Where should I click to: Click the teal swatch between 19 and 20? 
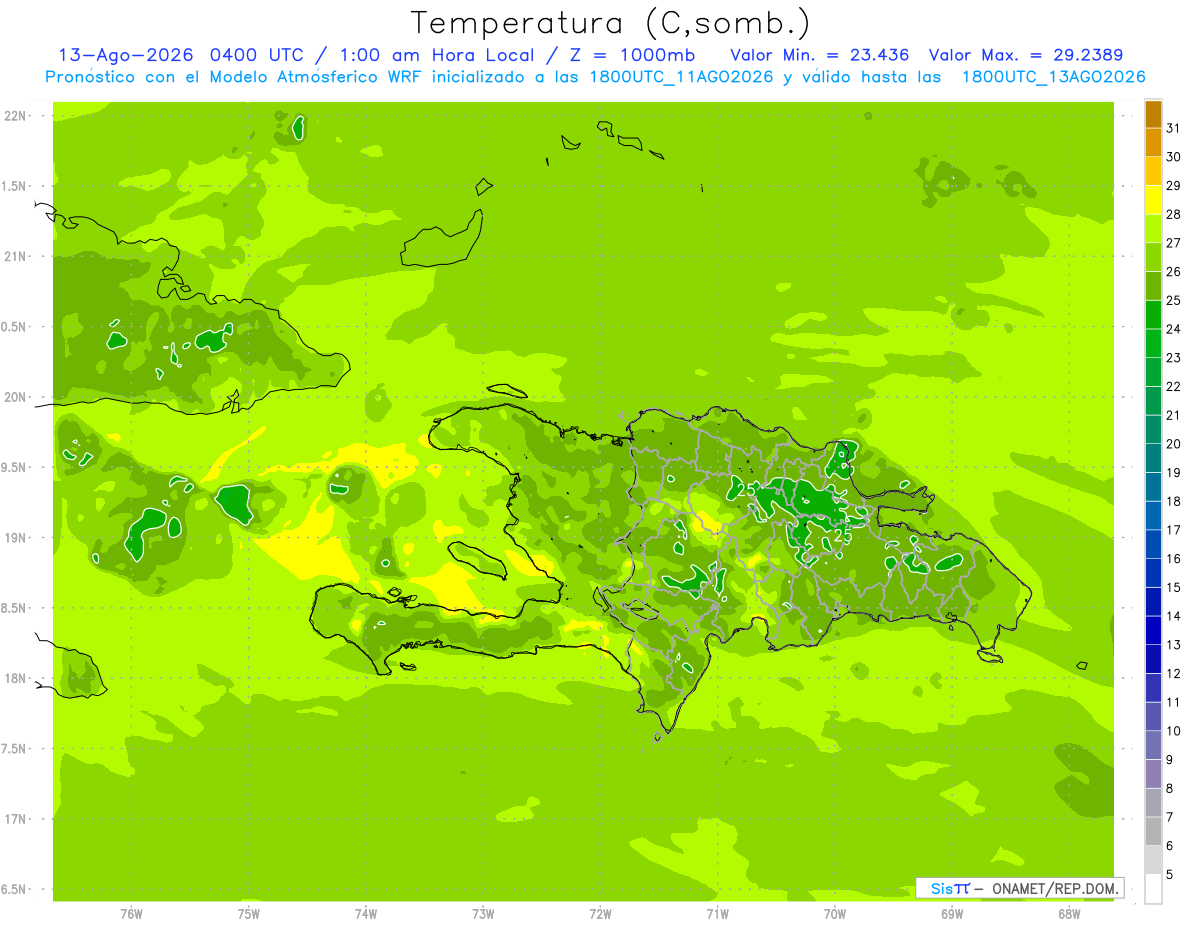[x=1153, y=458]
